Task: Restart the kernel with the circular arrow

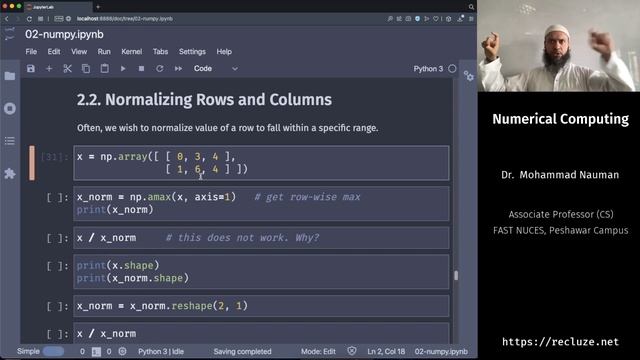Action: [160, 69]
